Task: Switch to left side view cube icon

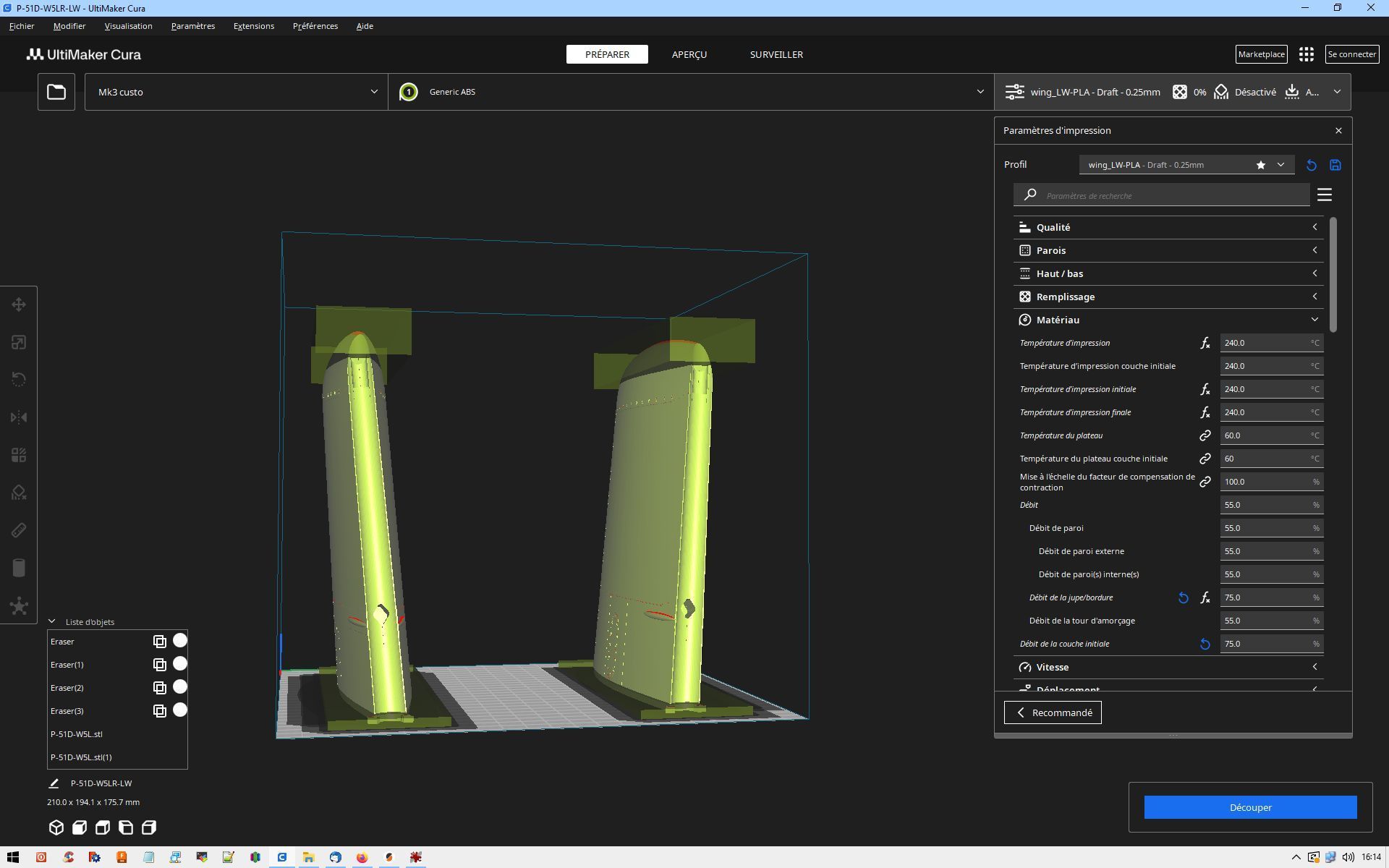Action: 126,827
